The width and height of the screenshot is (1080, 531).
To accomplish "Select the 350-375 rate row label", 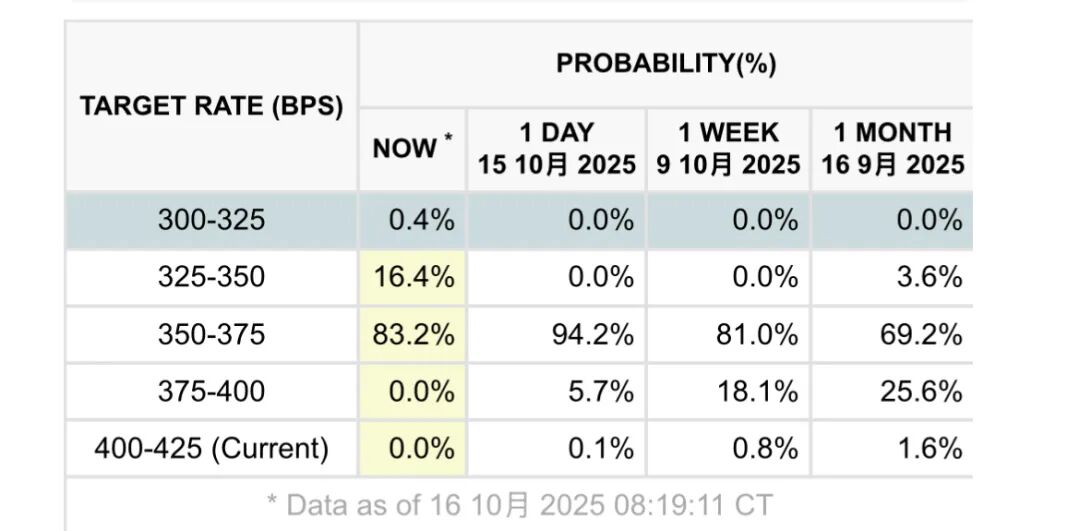I will pos(211,334).
